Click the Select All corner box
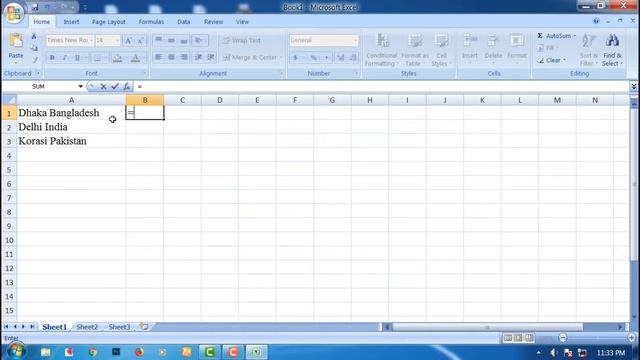This screenshot has height=360, width=640. coord(9,100)
